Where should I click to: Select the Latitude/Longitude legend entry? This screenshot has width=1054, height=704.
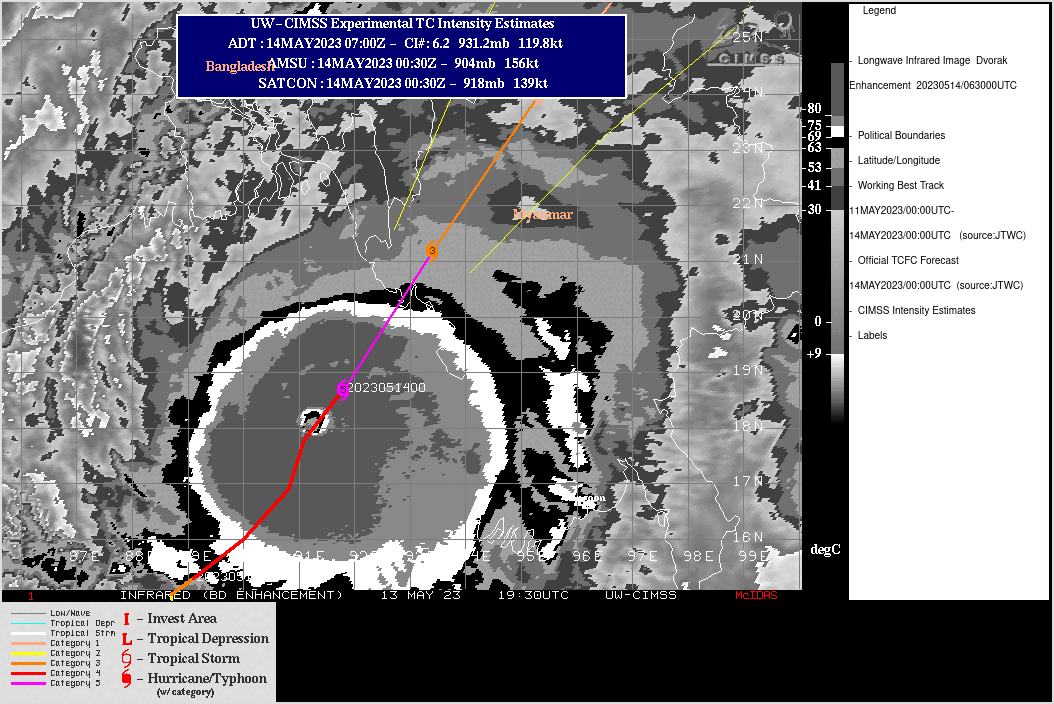[898, 160]
